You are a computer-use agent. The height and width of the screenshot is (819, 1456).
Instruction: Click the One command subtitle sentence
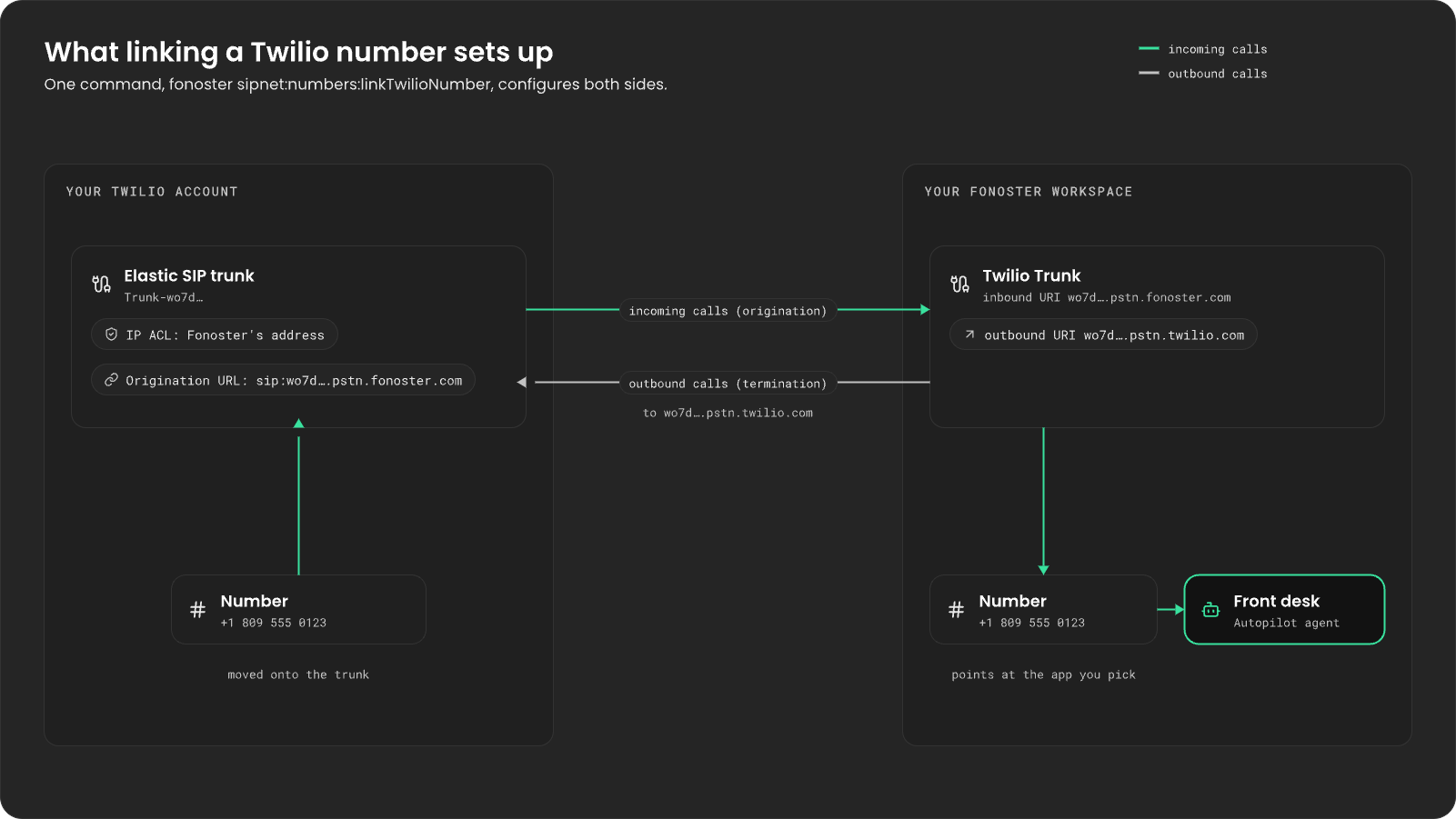[x=356, y=85]
